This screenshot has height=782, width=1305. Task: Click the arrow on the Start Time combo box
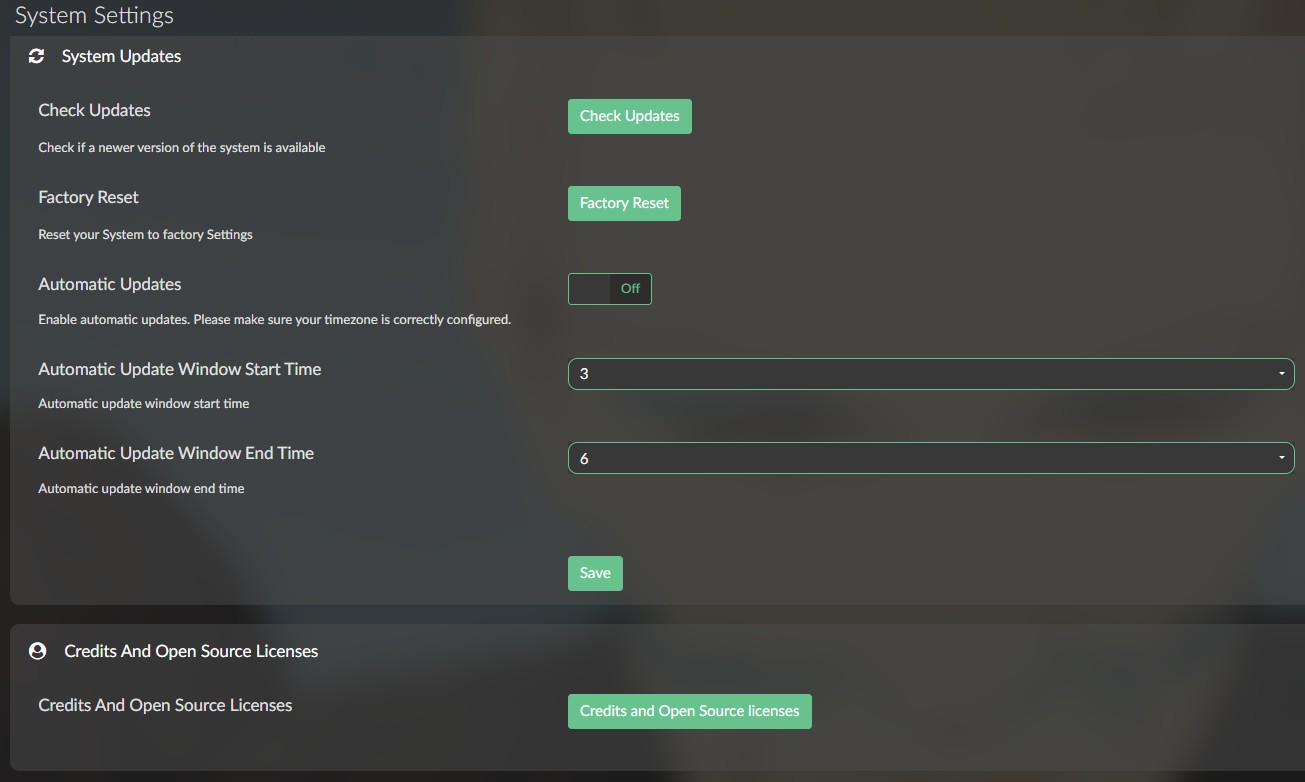click(1281, 374)
